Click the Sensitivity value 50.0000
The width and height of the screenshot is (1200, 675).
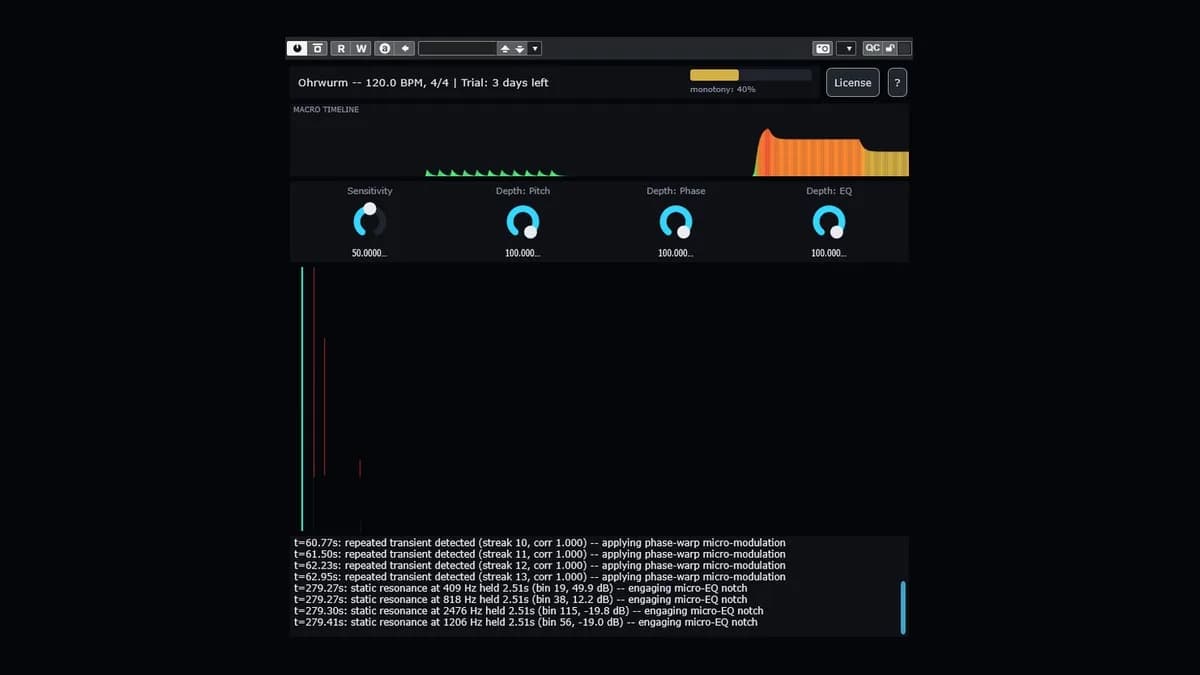coord(370,254)
